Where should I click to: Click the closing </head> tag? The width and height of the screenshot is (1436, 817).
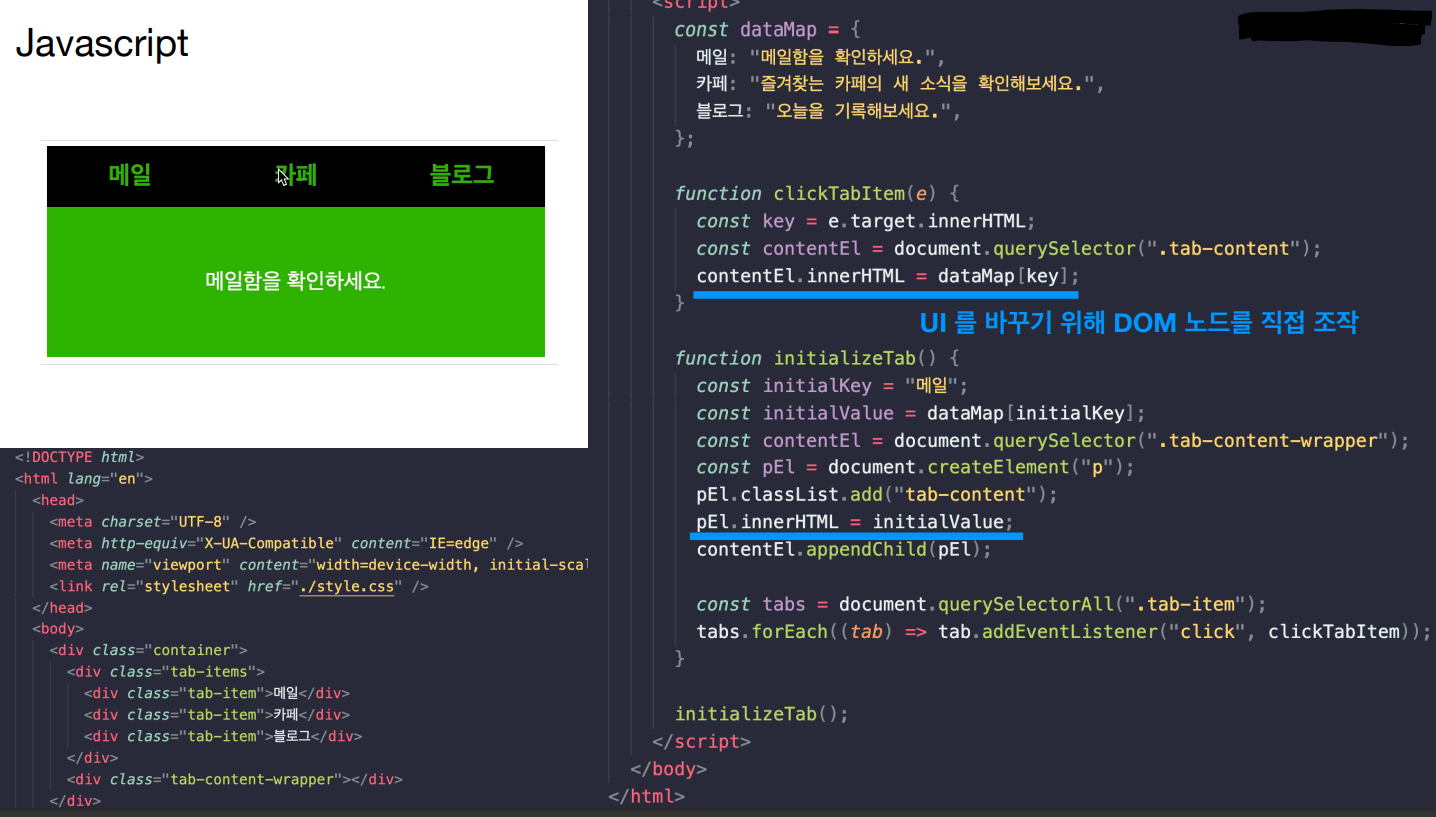[62, 607]
